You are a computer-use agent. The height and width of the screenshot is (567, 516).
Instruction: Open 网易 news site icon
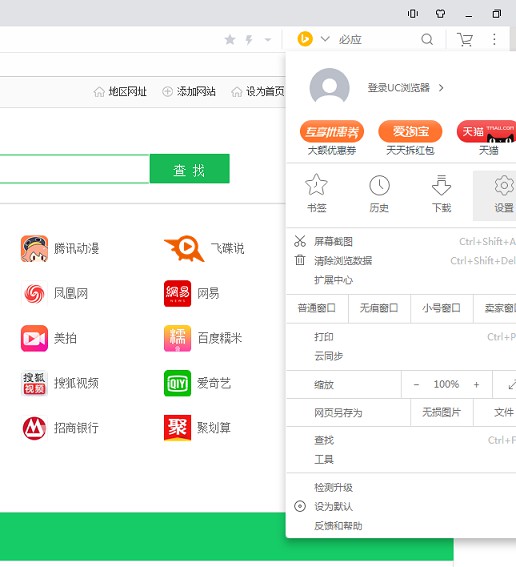177,293
